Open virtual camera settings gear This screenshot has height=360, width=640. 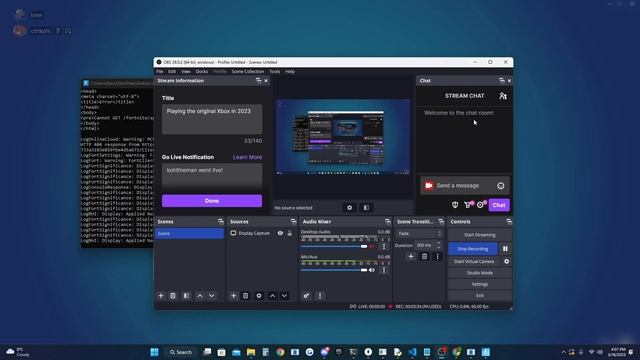point(507,261)
